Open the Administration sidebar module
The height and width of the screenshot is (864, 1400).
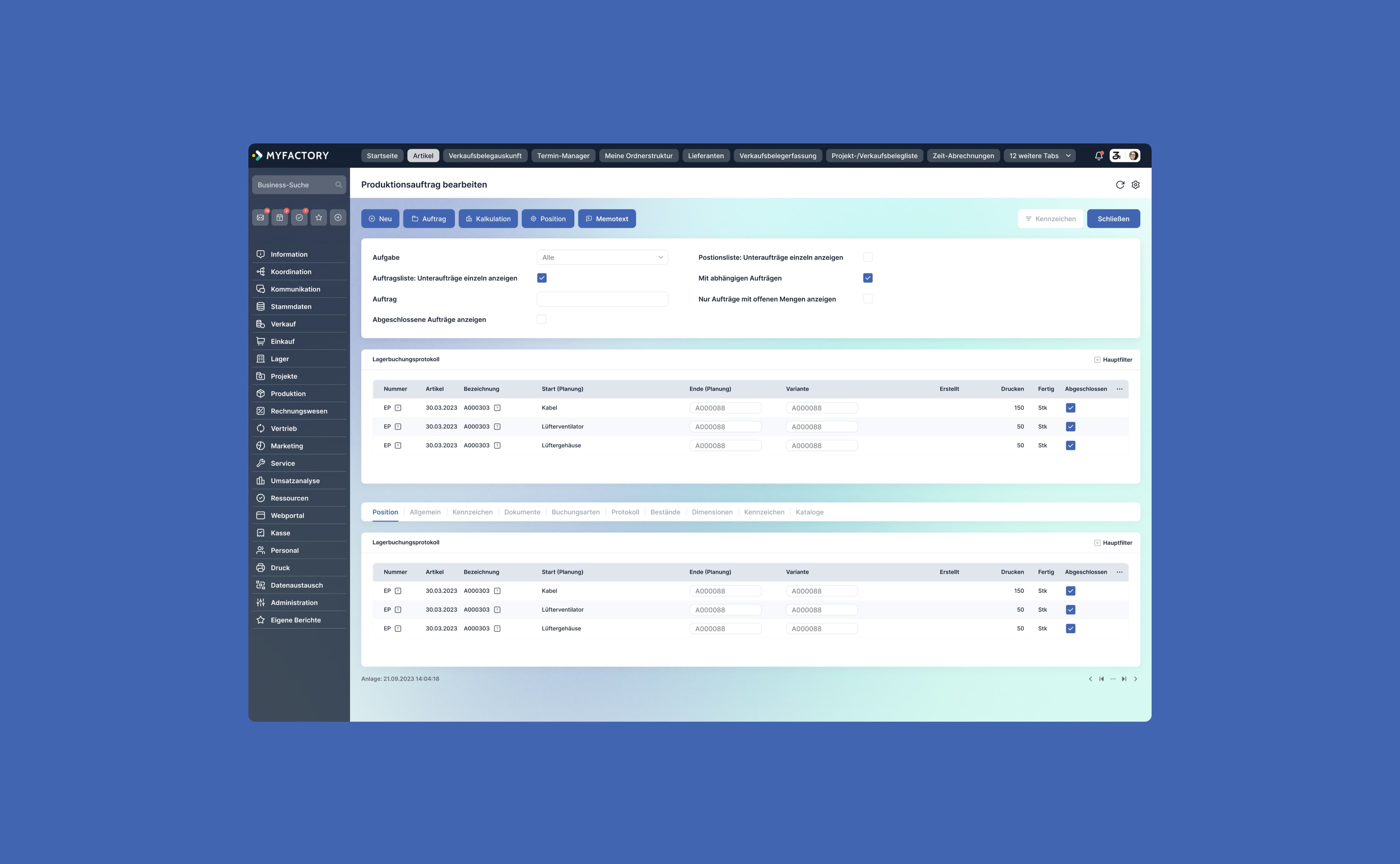coord(299,602)
